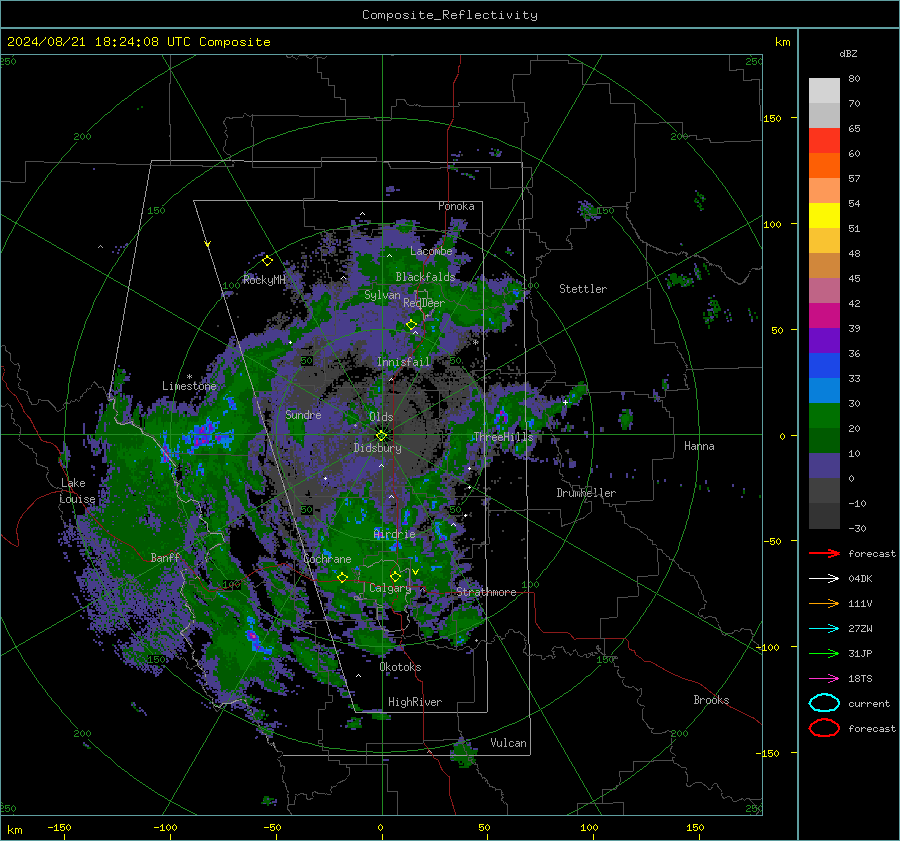This screenshot has width=900, height=841.
Task: Click the Blackfalds label
Action: [x=425, y=277]
